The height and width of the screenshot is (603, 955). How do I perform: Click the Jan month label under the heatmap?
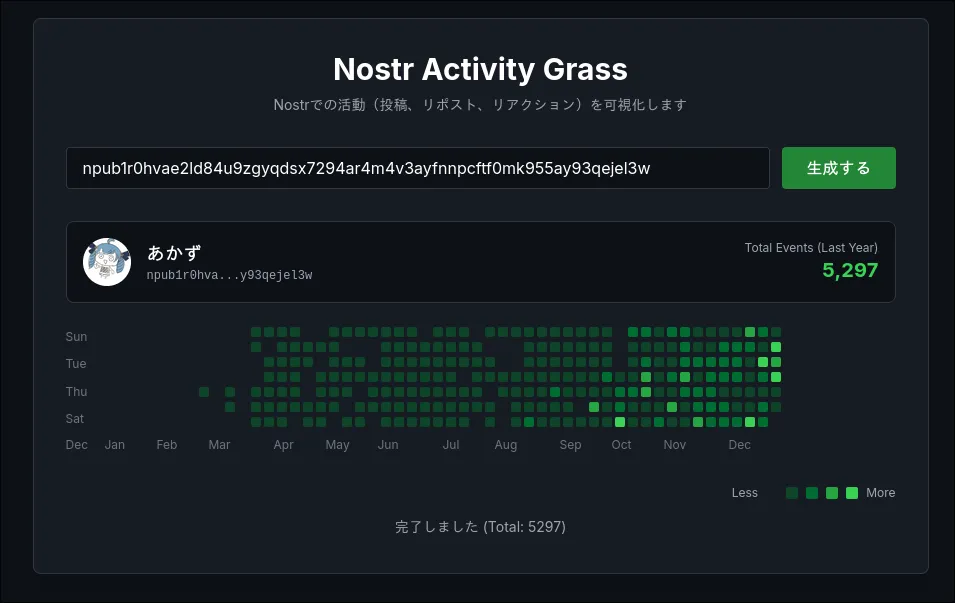click(115, 445)
